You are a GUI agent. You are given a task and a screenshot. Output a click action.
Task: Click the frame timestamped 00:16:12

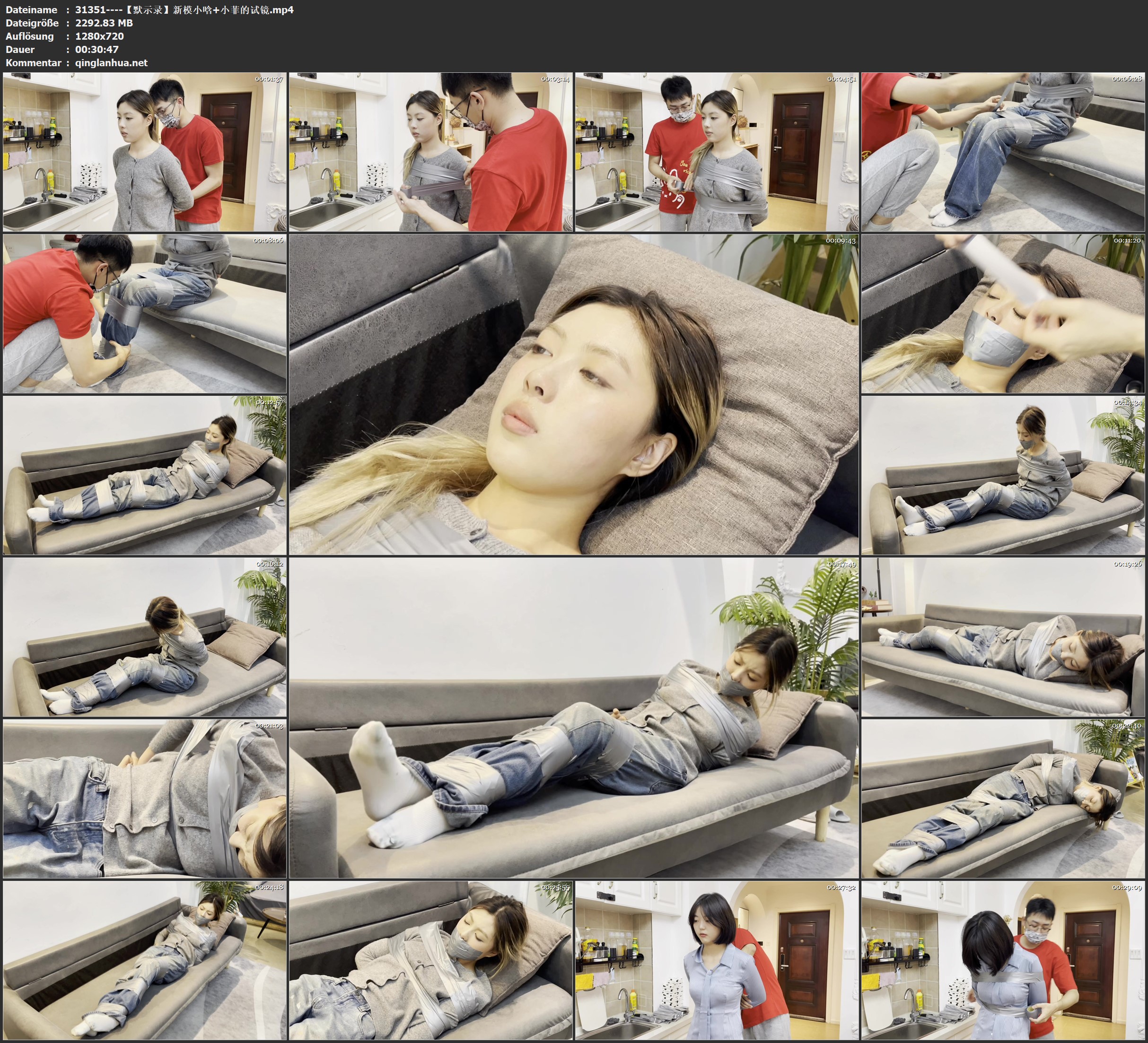pos(145,636)
